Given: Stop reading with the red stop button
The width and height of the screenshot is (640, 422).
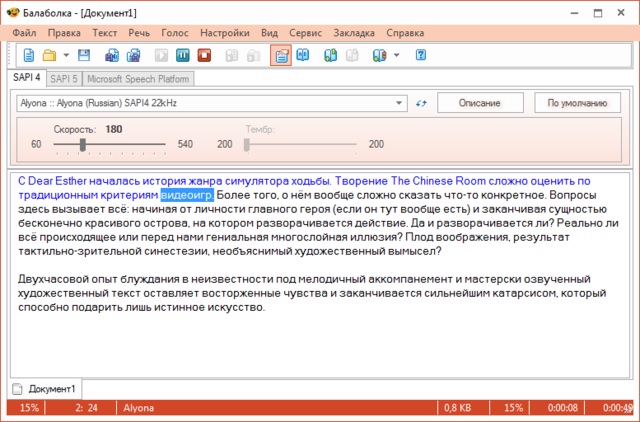Looking at the screenshot, I should click(206, 54).
